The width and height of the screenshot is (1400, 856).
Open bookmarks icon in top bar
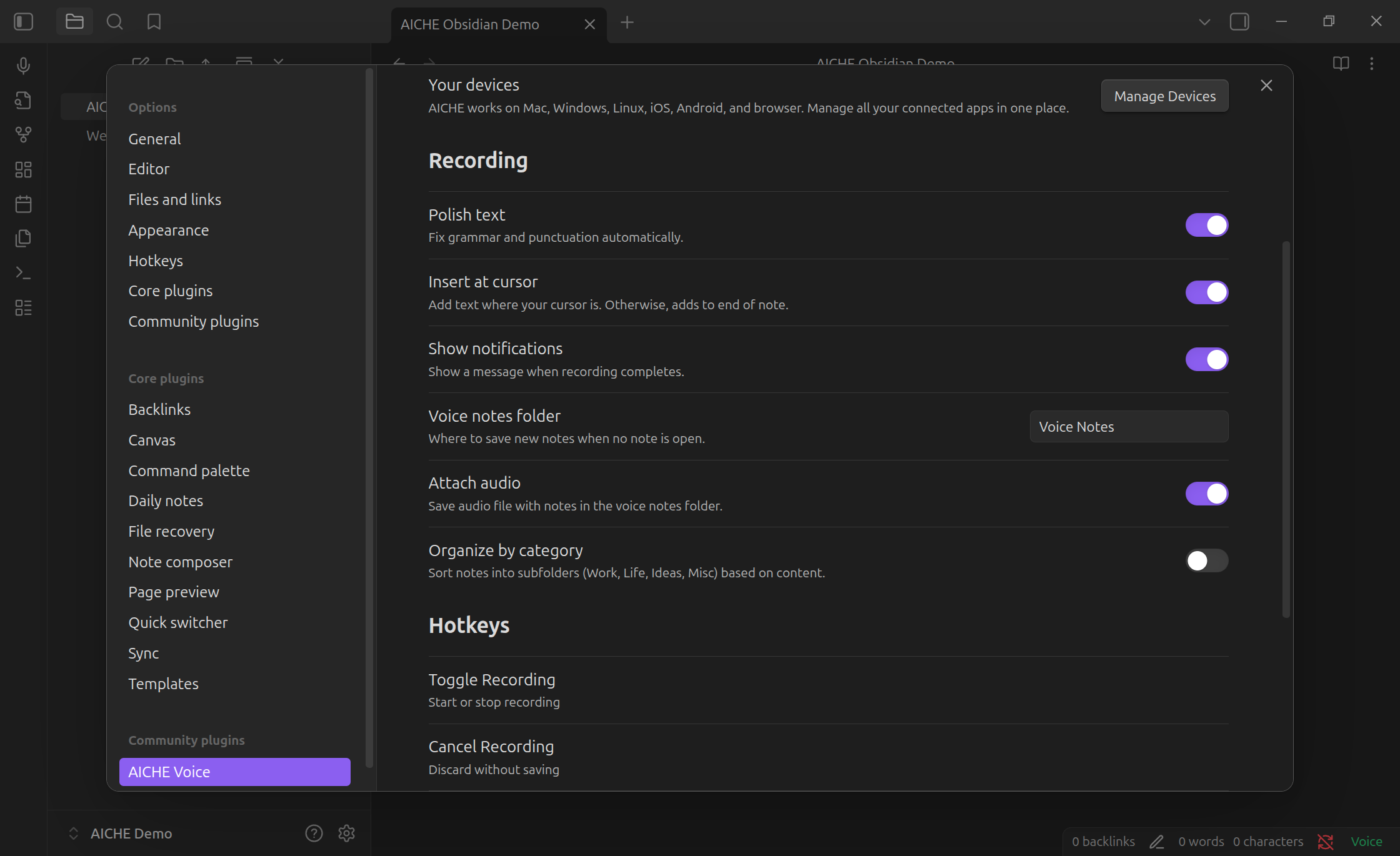(x=154, y=22)
